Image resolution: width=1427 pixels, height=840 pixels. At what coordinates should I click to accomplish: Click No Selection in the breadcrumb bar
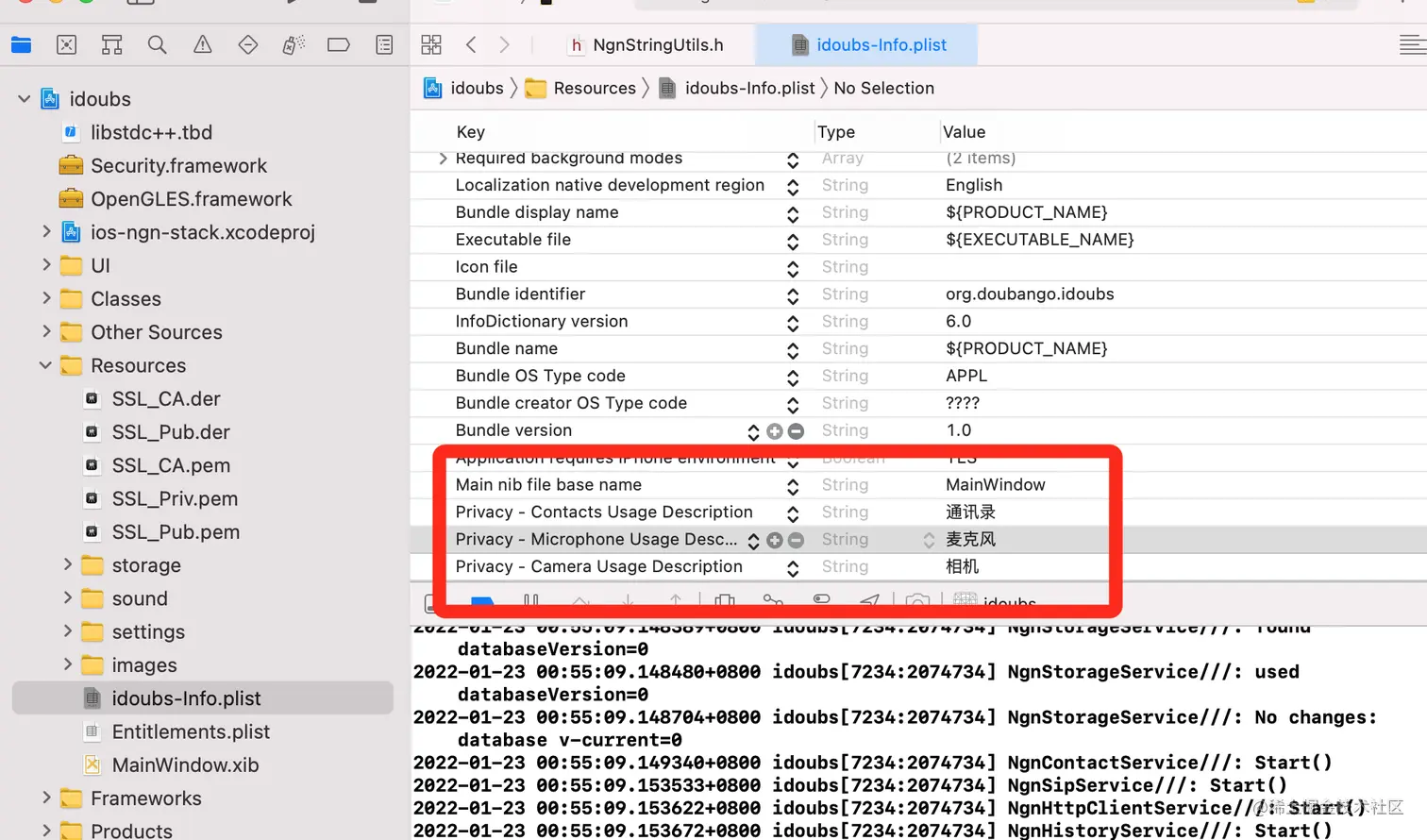coord(884,88)
